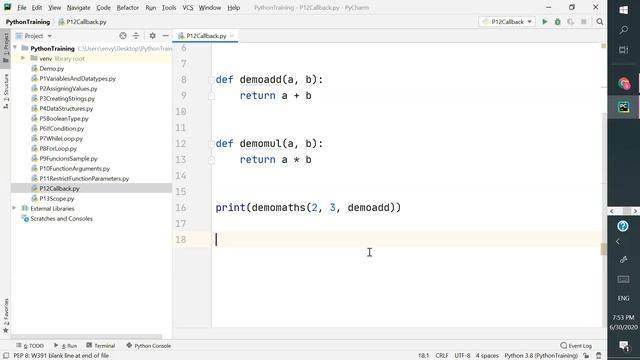Open the Run tool window

(65, 346)
